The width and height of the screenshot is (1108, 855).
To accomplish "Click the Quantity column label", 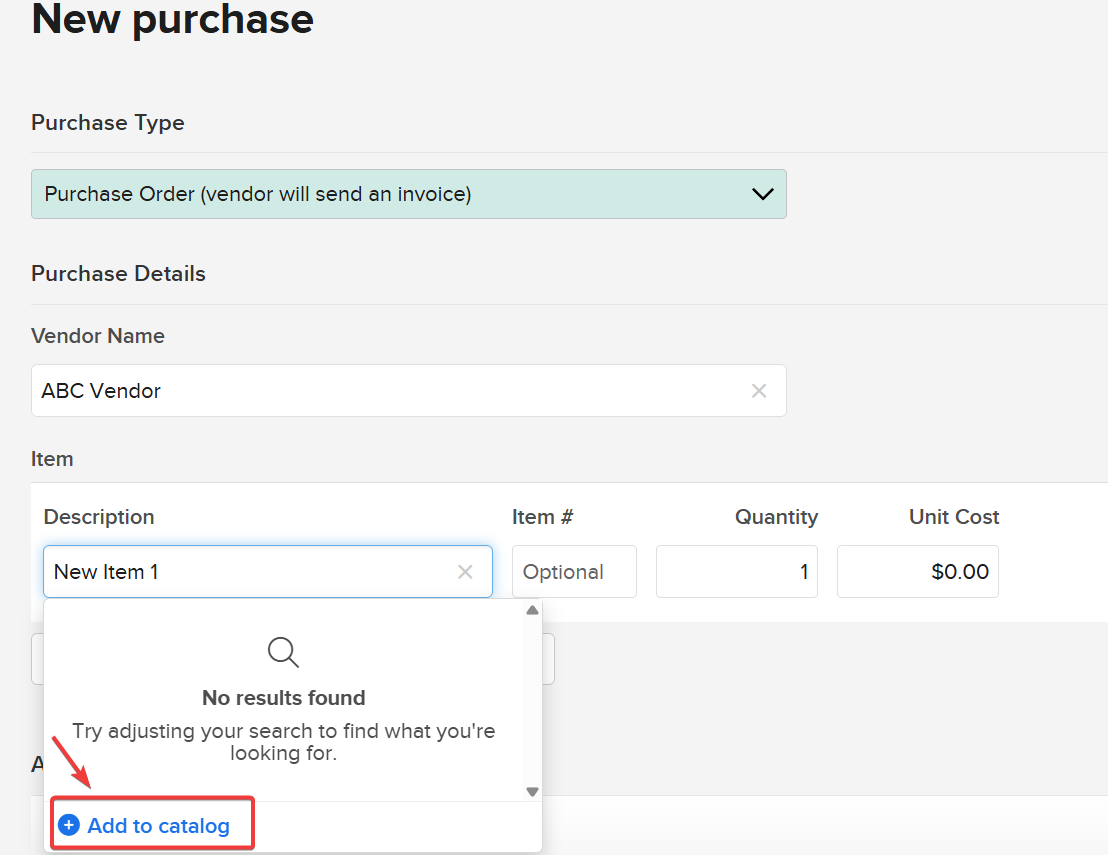I will click(x=776, y=517).
